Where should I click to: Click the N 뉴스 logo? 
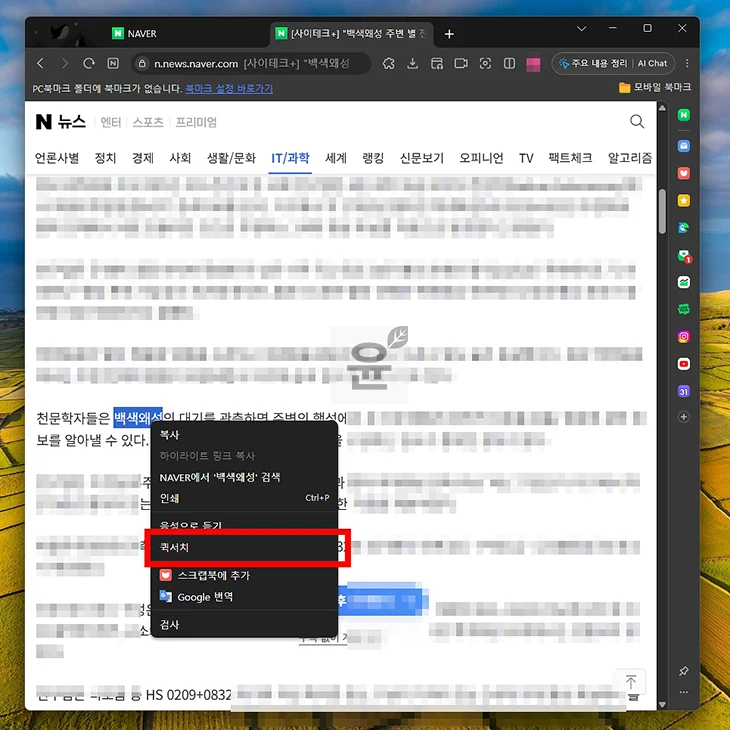point(61,122)
